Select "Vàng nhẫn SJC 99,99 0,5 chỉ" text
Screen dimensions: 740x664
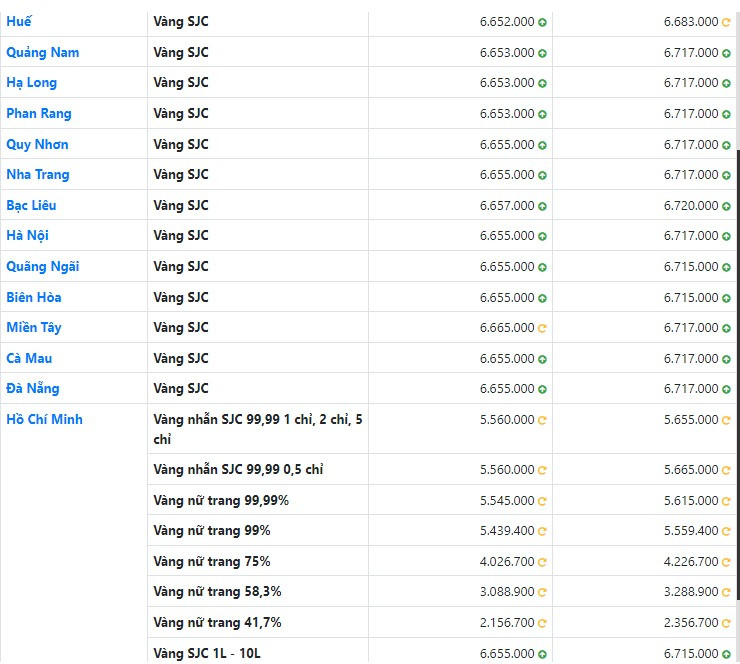(x=238, y=470)
